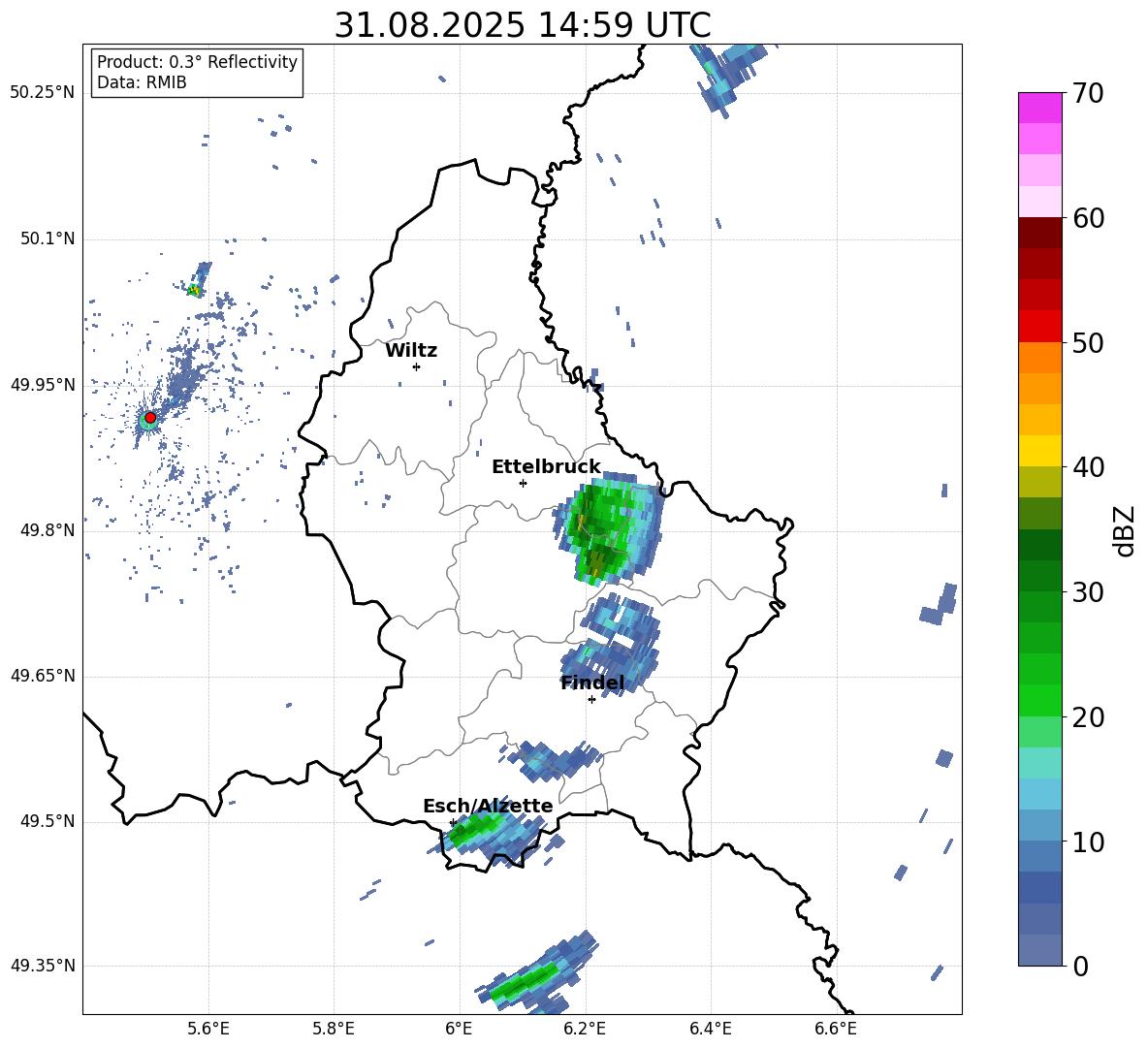Click the 5.8°E longitude label
This screenshot has width=1148, height=1048.
[x=334, y=1029]
